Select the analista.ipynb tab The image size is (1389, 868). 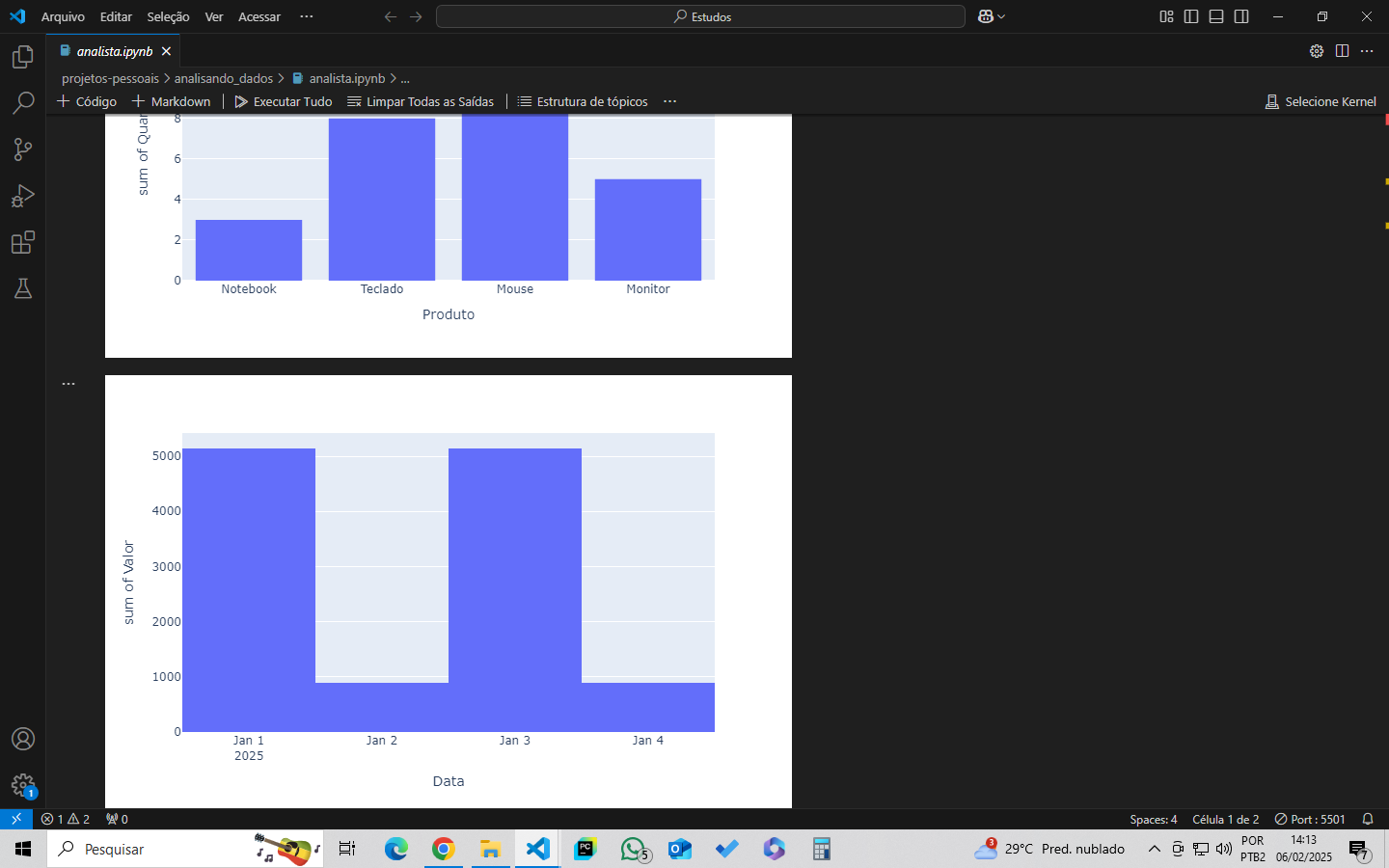tap(114, 51)
